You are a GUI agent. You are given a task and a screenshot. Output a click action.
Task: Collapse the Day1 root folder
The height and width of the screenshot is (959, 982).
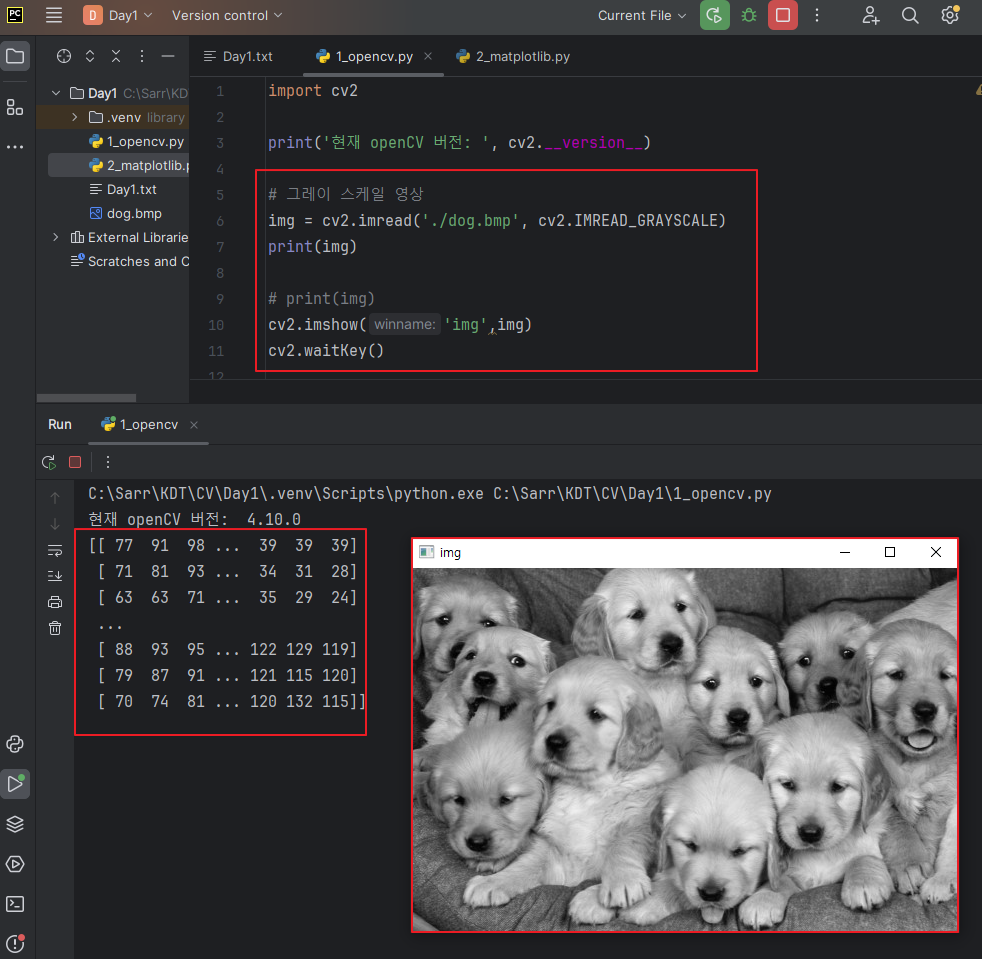[x=56, y=93]
